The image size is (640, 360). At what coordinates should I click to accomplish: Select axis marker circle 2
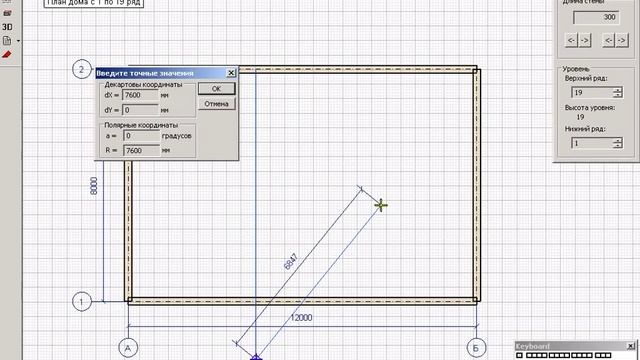tap(82, 69)
